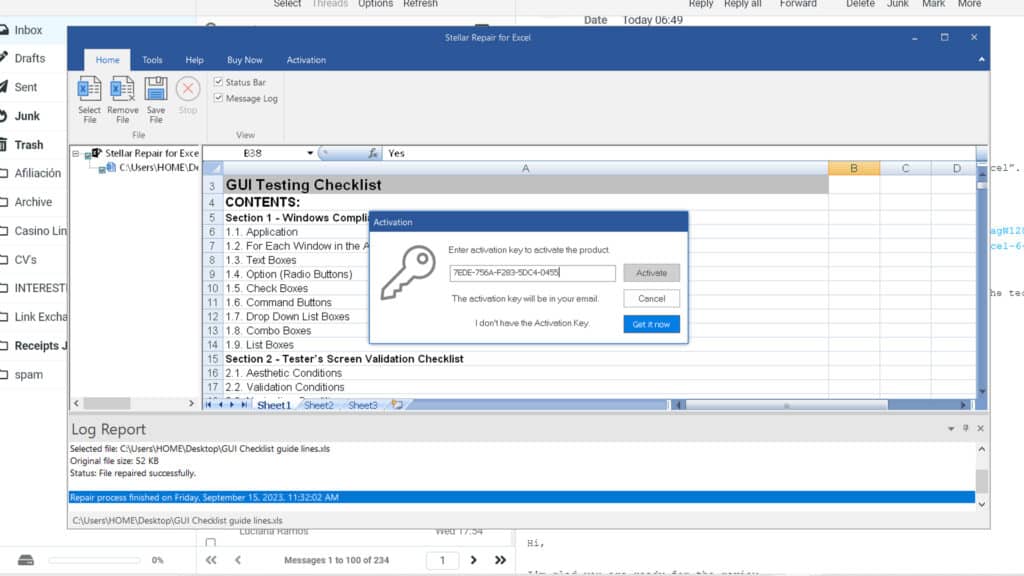Tick the message checkbox in mail list
Screen dimensions: 1024x576
(x=210, y=543)
